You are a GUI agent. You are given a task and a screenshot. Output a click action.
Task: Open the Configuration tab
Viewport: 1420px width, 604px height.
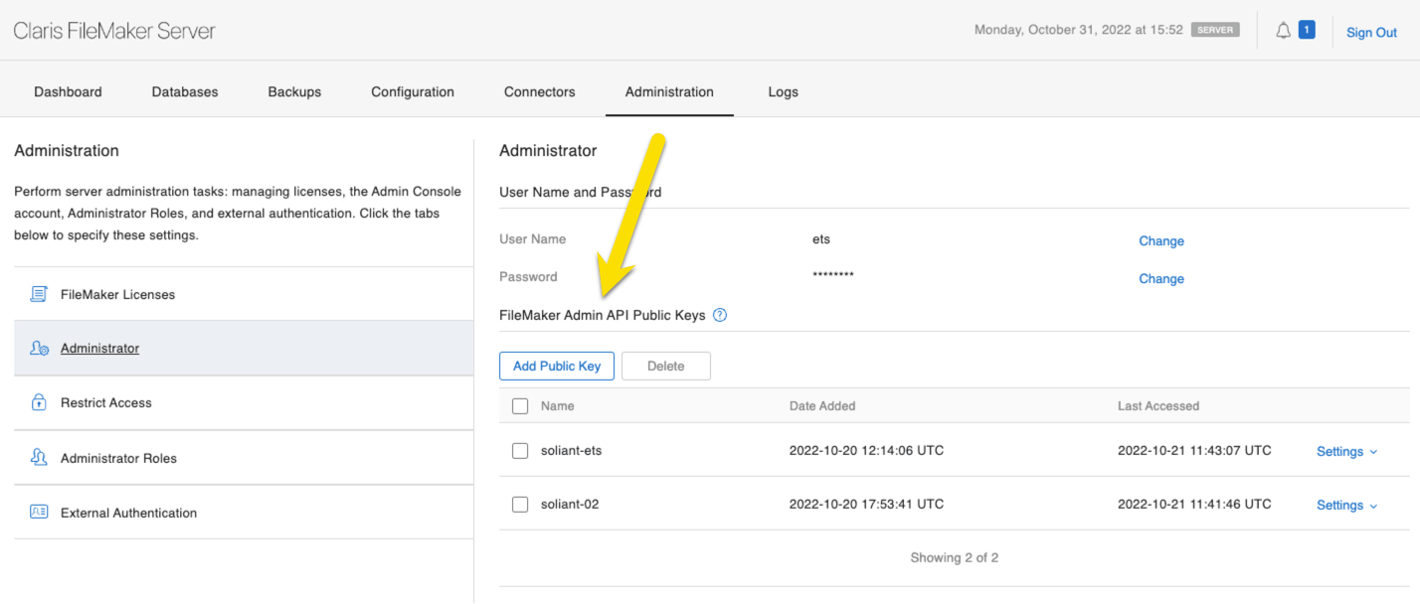(x=413, y=91)
